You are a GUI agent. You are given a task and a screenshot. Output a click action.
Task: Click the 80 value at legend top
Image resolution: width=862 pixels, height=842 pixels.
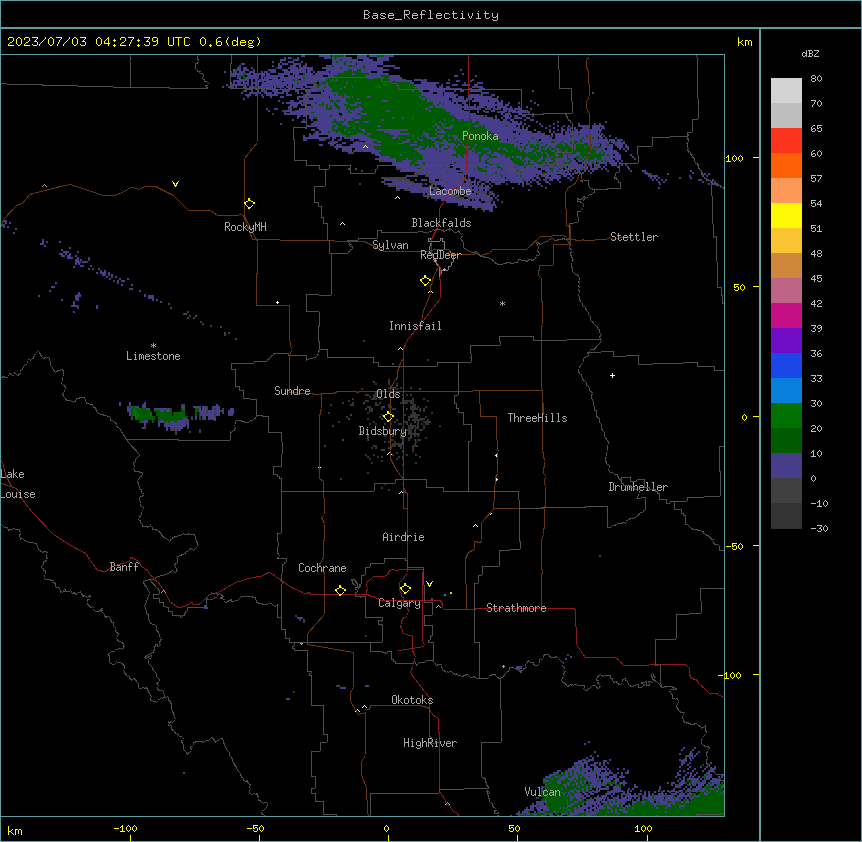[816, 79]
